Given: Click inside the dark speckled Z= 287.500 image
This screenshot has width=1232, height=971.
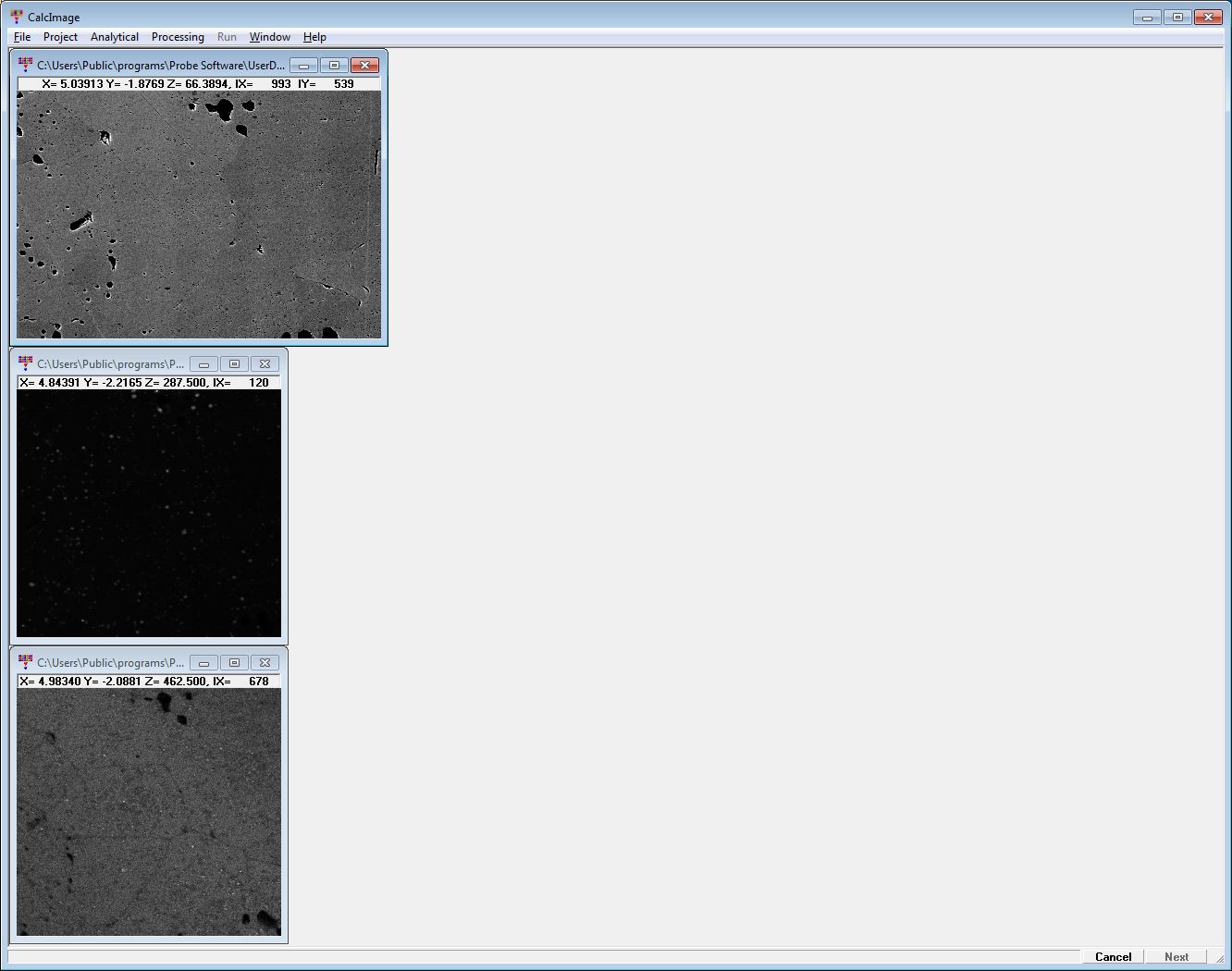Looking at the screenshot, I should [x=149, y=513].
